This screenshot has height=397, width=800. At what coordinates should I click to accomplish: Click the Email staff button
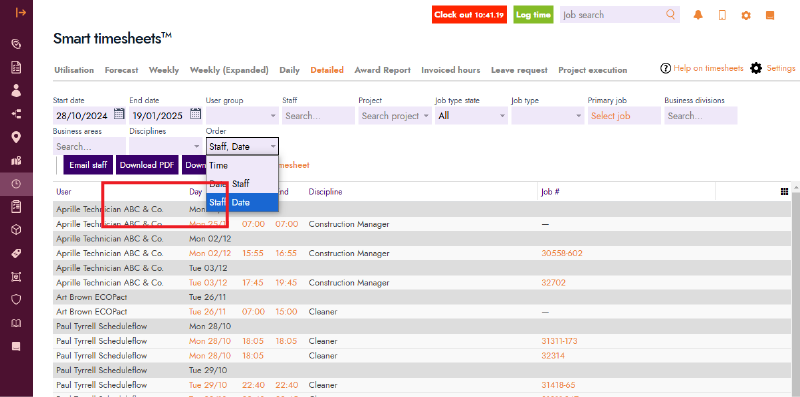point(88,165)
